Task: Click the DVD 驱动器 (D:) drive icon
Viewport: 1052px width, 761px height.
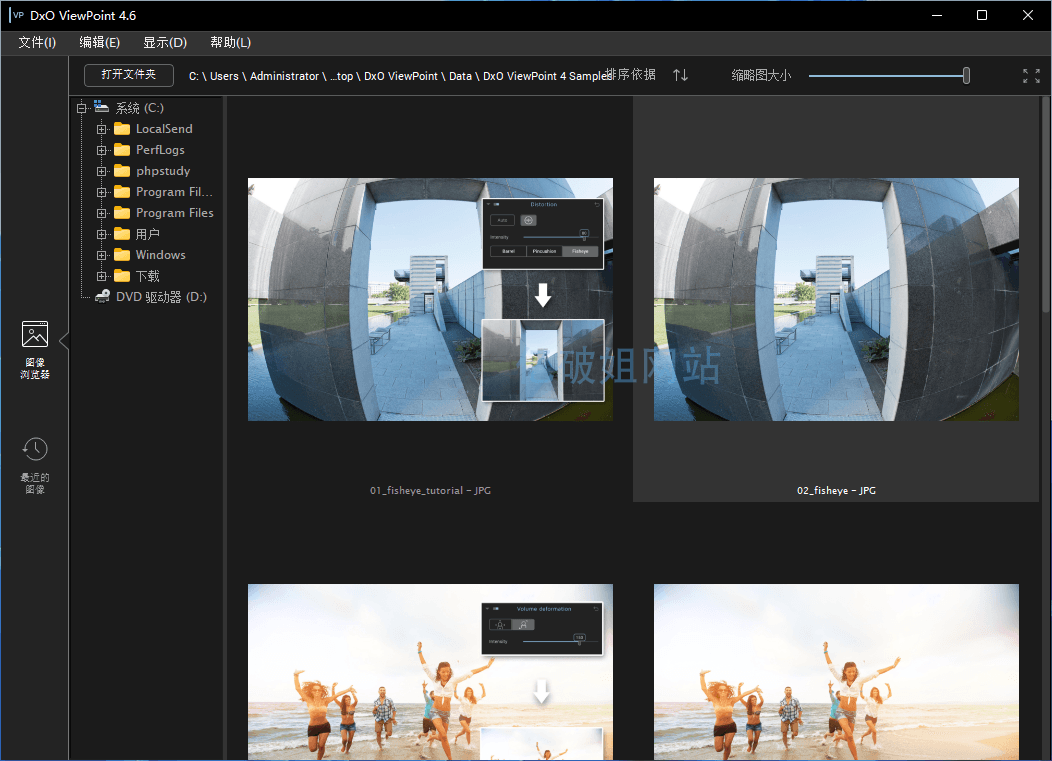Action: [x=103, y=296]
